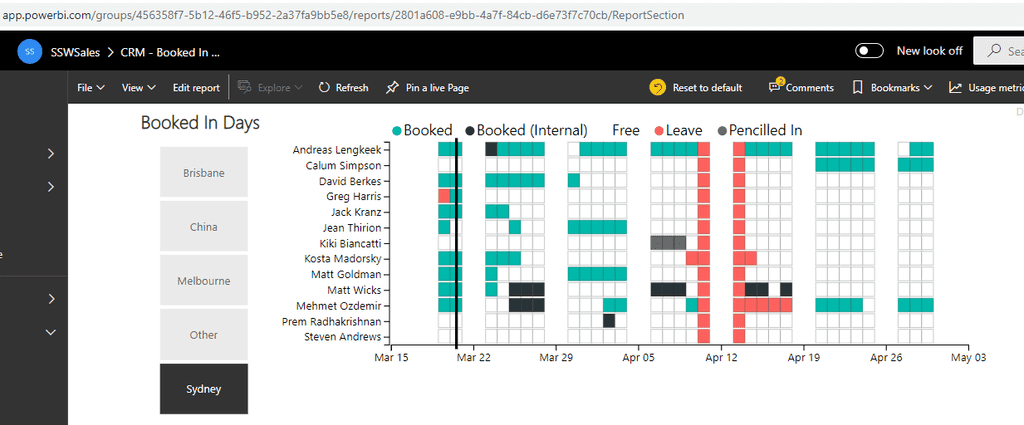
Task: Click Edit report menu item
Action: [196, 88]
